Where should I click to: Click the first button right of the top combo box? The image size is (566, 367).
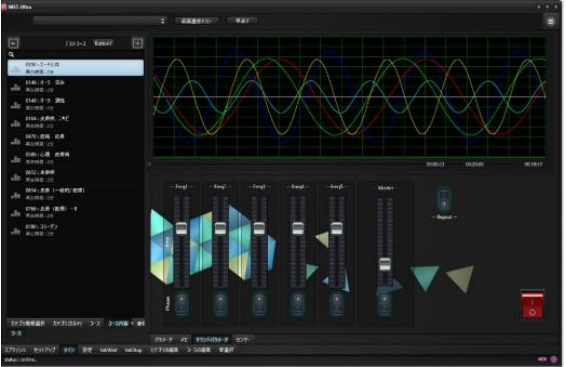(196, 21)
